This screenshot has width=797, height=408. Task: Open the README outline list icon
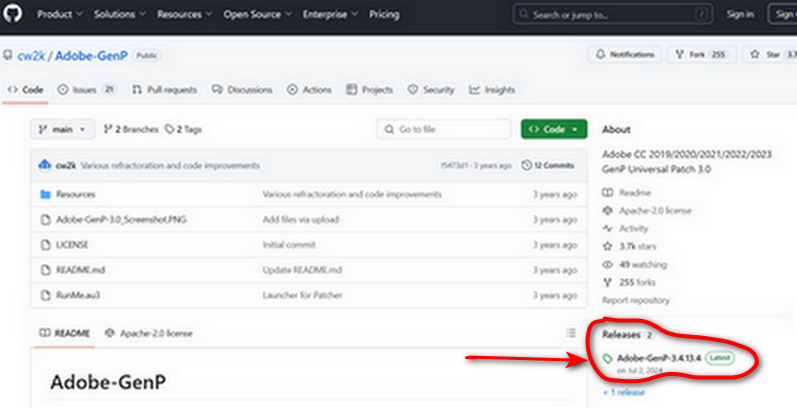571,333
